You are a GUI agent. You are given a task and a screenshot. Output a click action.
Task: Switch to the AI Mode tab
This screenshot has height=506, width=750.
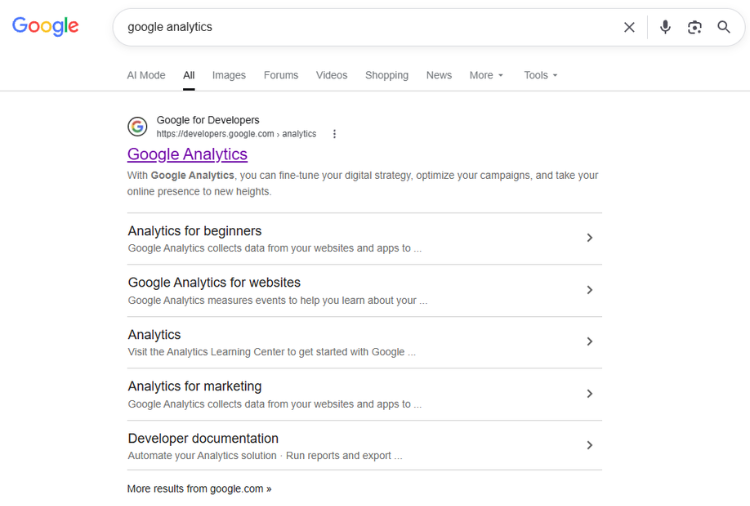146,75
